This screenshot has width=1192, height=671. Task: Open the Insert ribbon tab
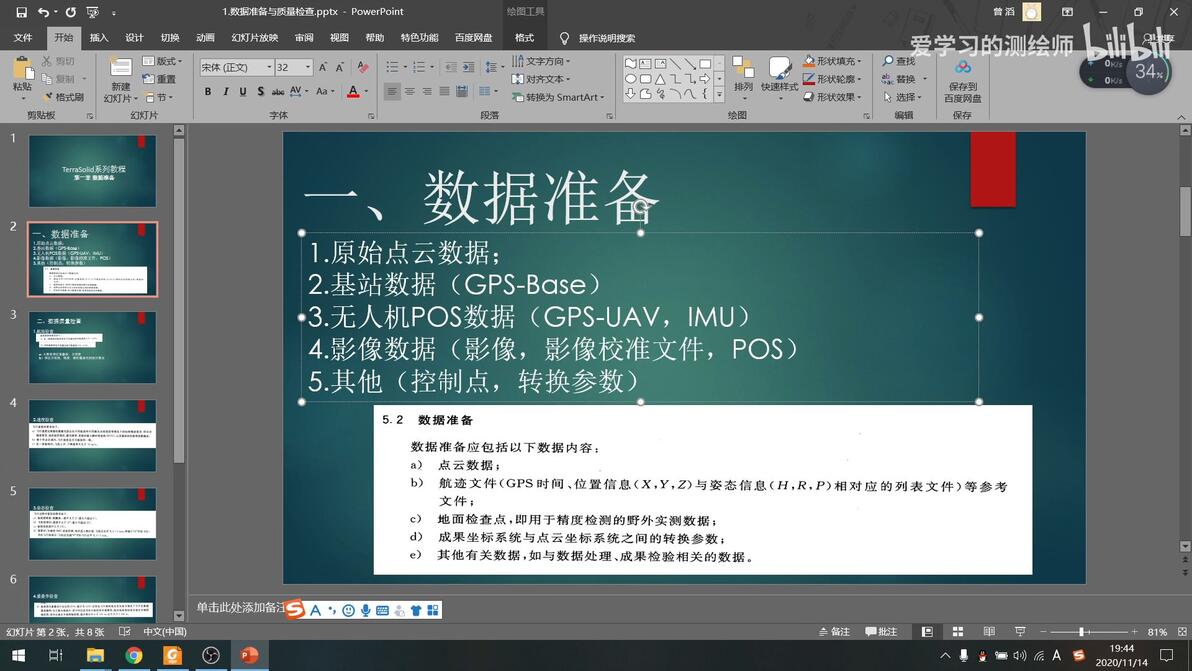click(99, 37)
